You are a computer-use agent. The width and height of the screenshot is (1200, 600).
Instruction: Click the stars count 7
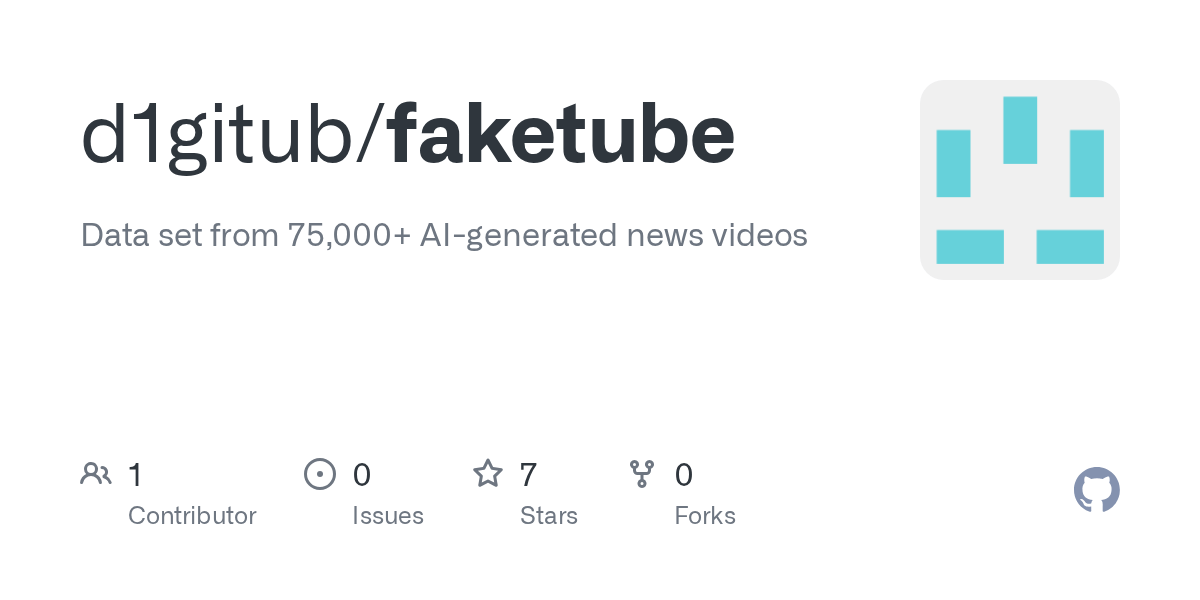(x=528, y=474)
